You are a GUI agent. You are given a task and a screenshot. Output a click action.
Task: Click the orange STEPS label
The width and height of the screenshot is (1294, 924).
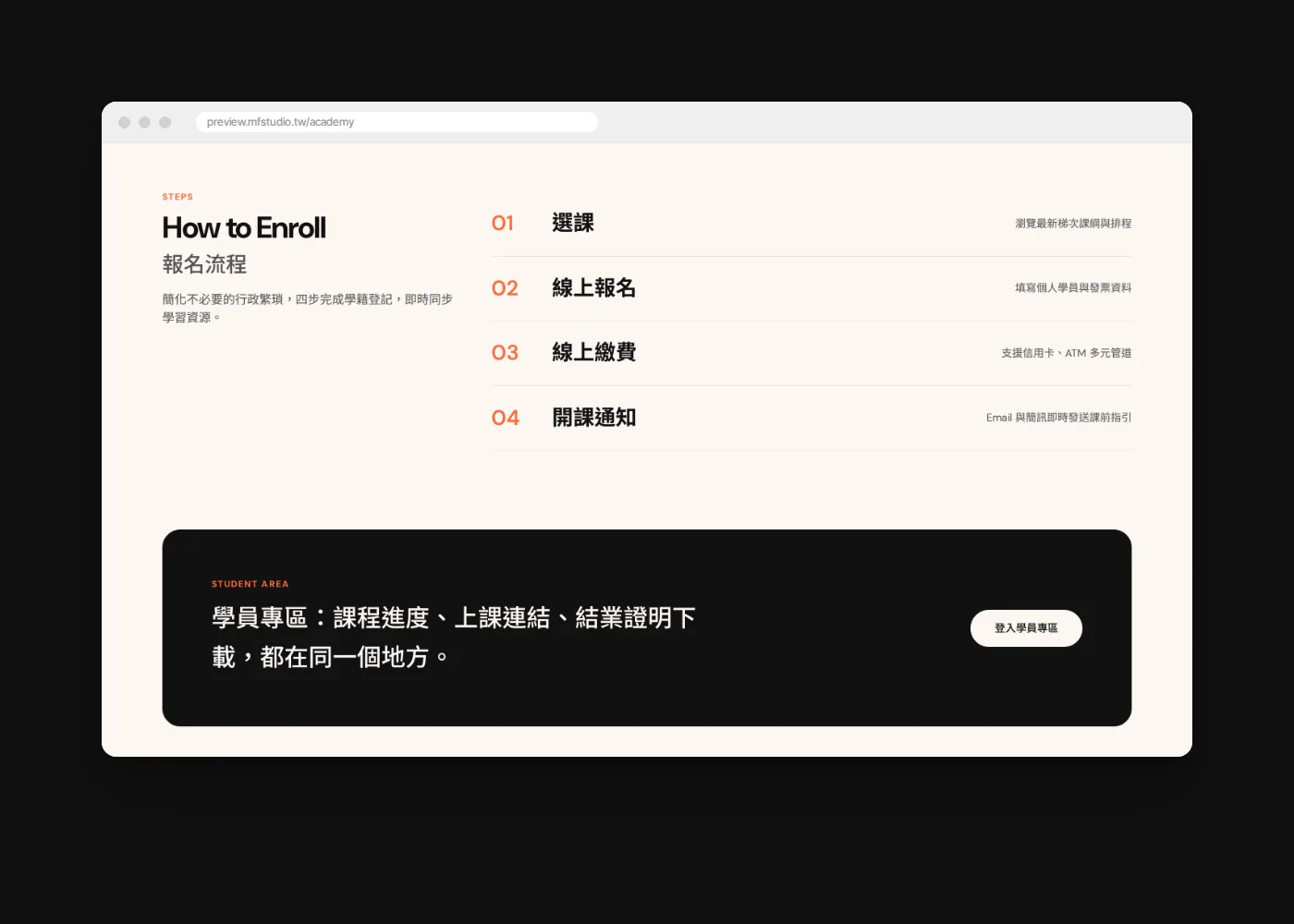coord(177,197)
